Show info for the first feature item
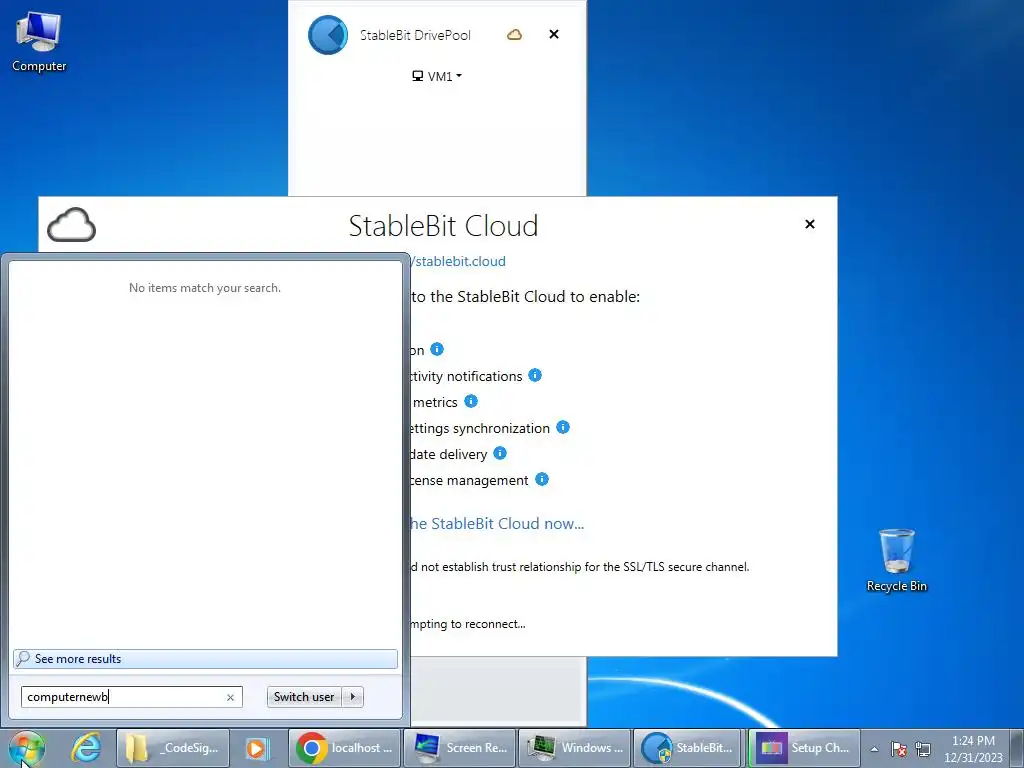 (437, 349)
